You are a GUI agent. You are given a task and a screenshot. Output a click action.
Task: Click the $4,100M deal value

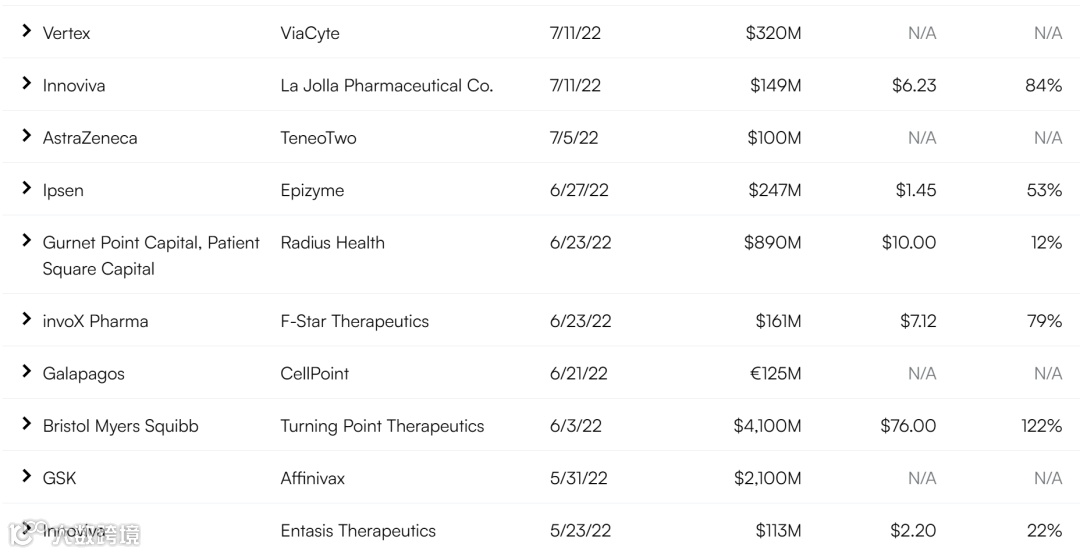pos(767,426)
